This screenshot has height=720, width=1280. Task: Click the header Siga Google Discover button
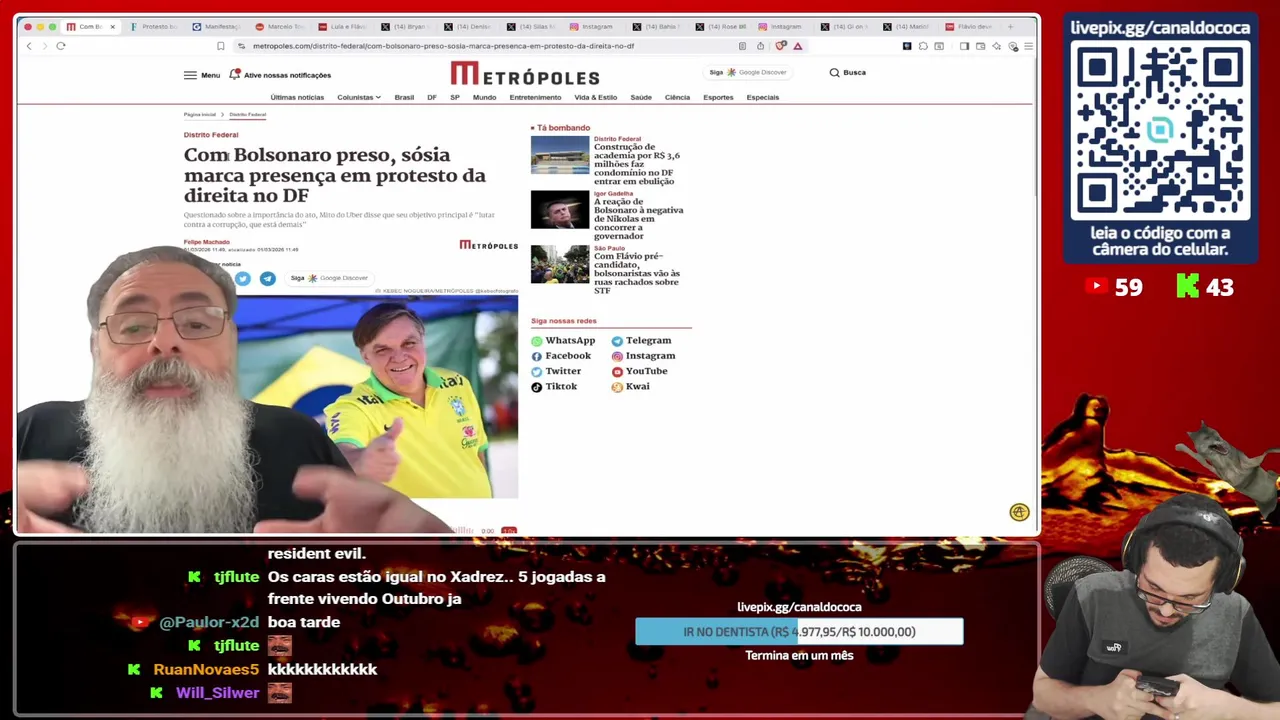pos(748,72)
